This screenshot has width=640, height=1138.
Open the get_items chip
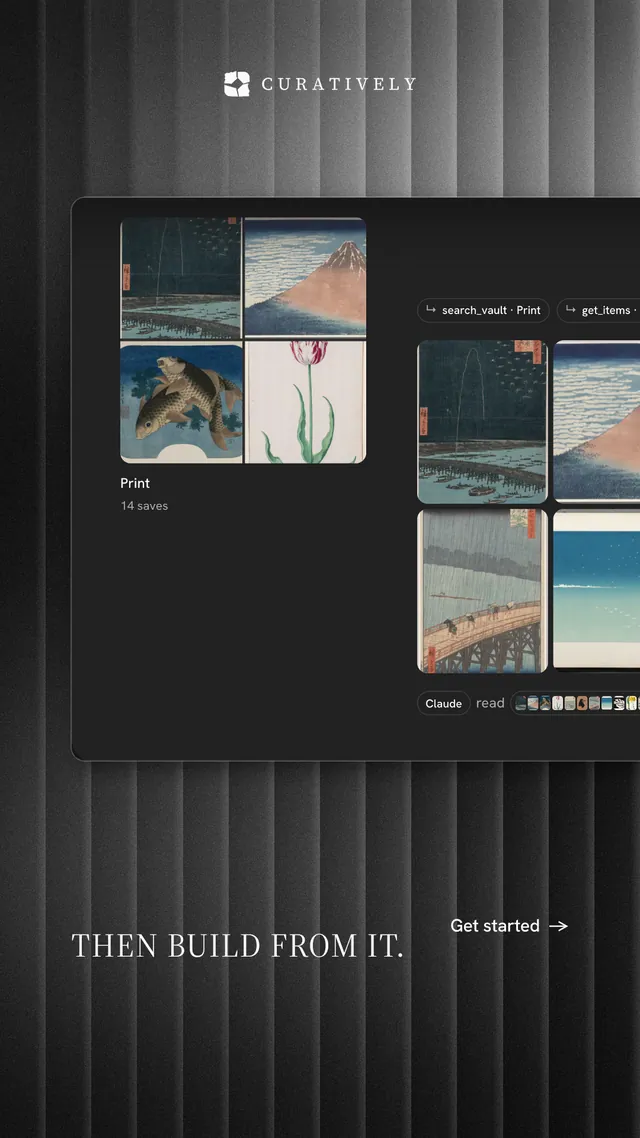pos(599,310)
